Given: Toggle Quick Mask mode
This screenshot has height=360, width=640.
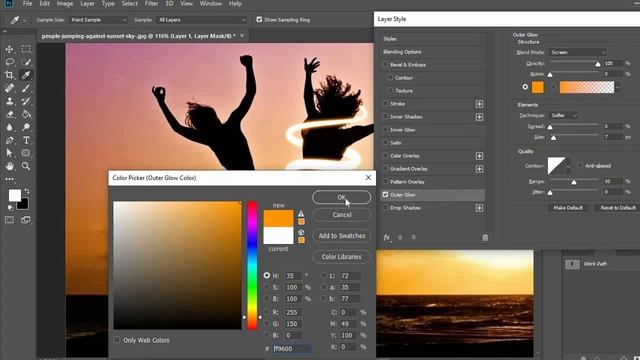Looking at the screenshot, I should (x=9, y=220).
